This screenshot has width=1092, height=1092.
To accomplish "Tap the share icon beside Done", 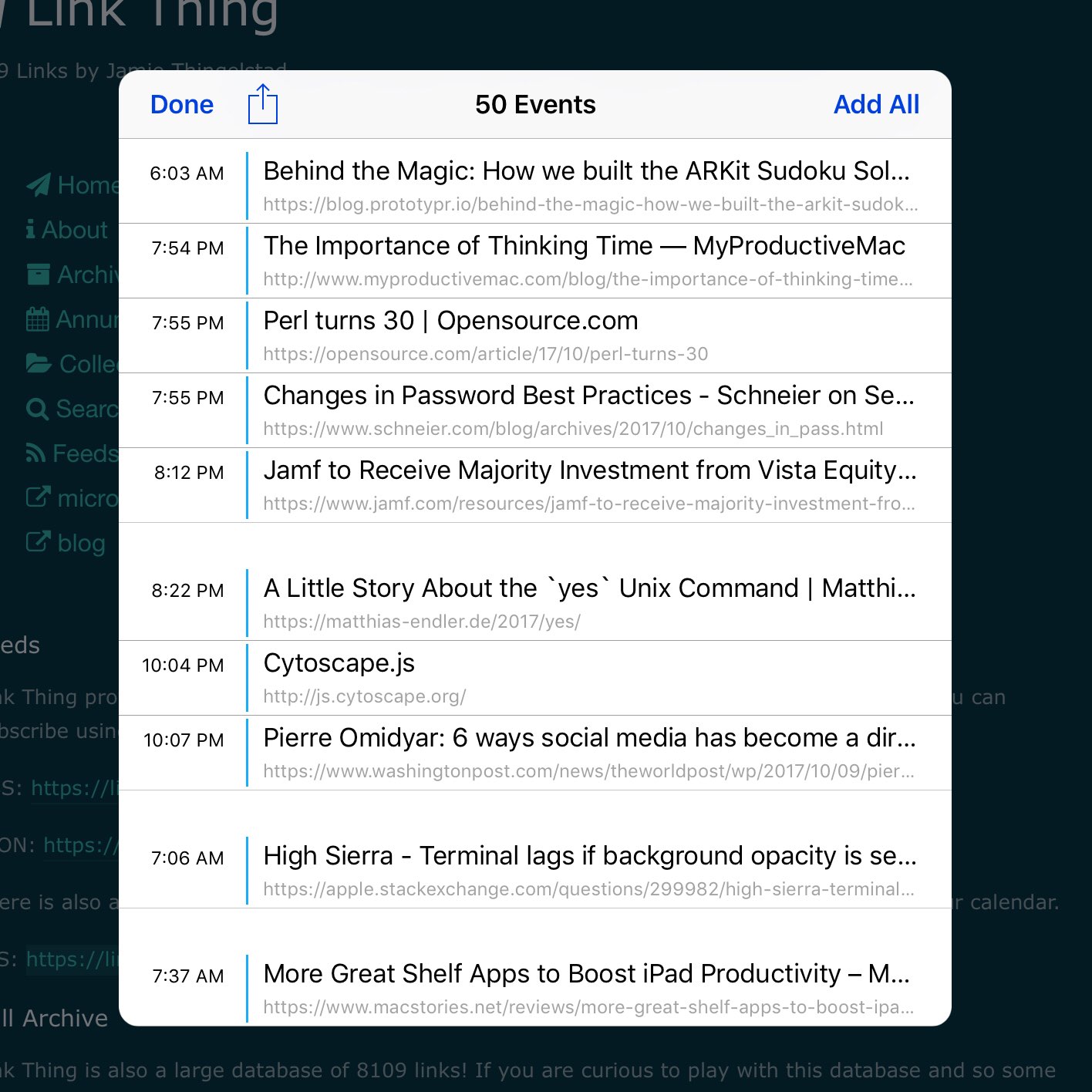I will pos(263,104).
